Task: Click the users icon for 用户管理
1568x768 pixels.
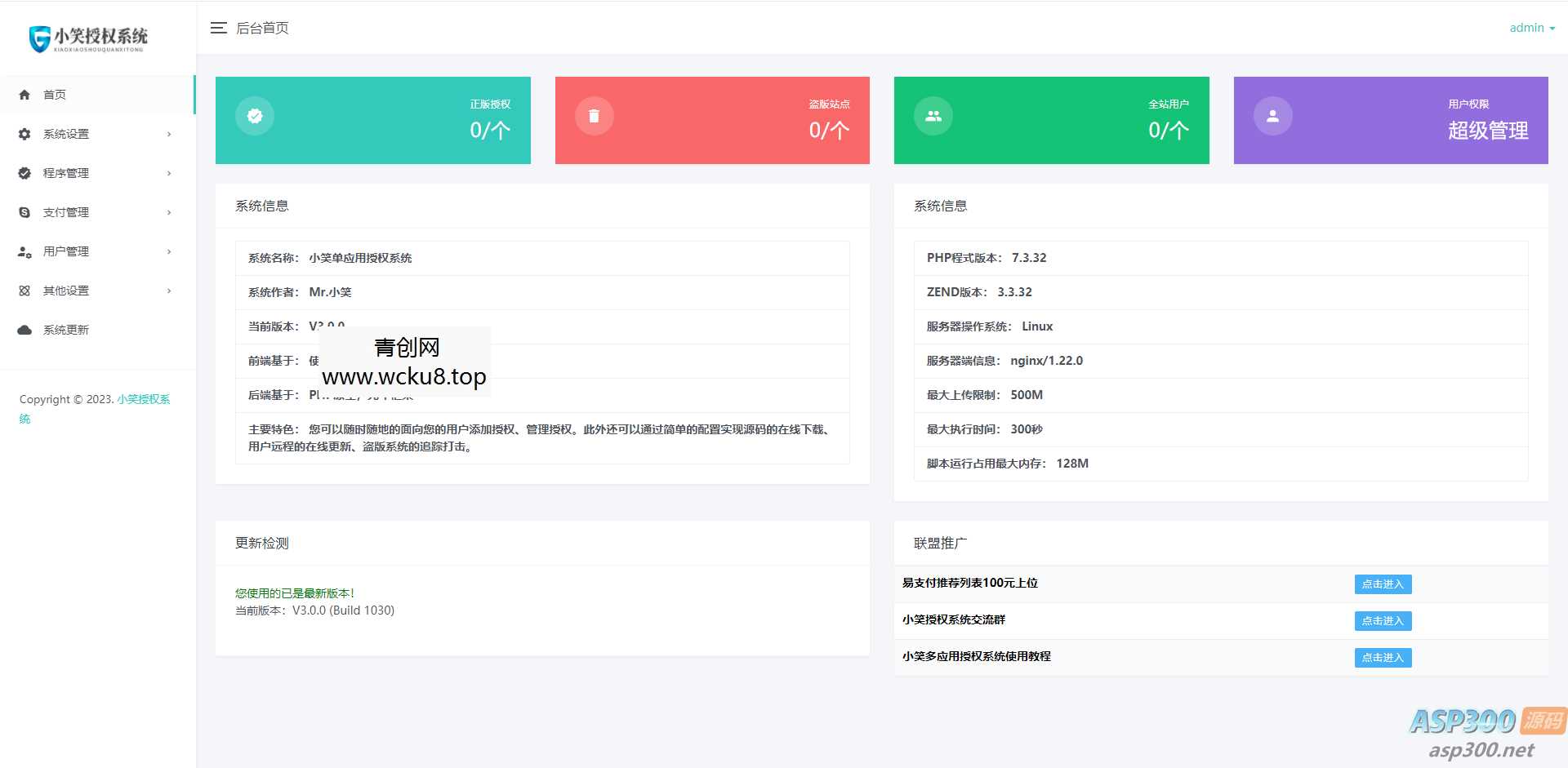Action: (23, 251)
